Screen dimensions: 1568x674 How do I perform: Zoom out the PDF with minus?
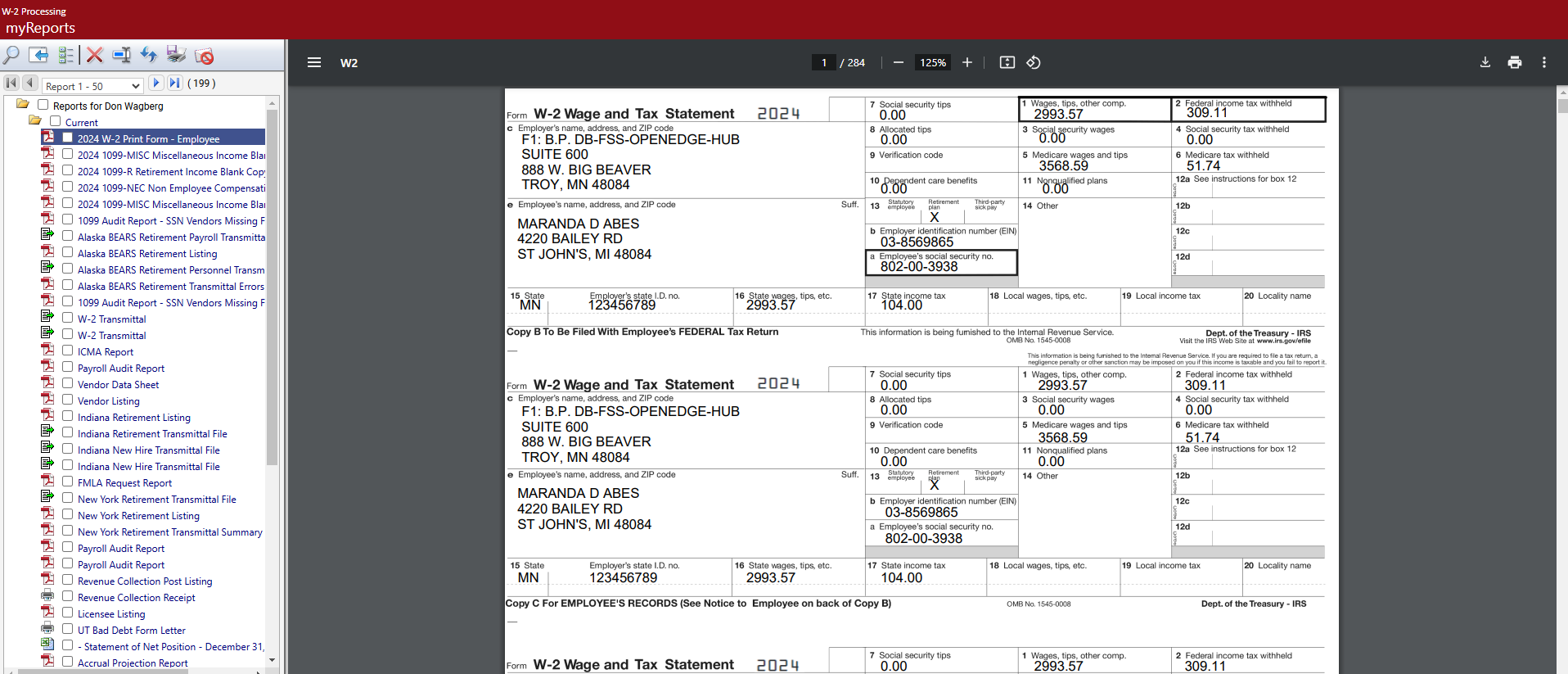tap(899, 62)
